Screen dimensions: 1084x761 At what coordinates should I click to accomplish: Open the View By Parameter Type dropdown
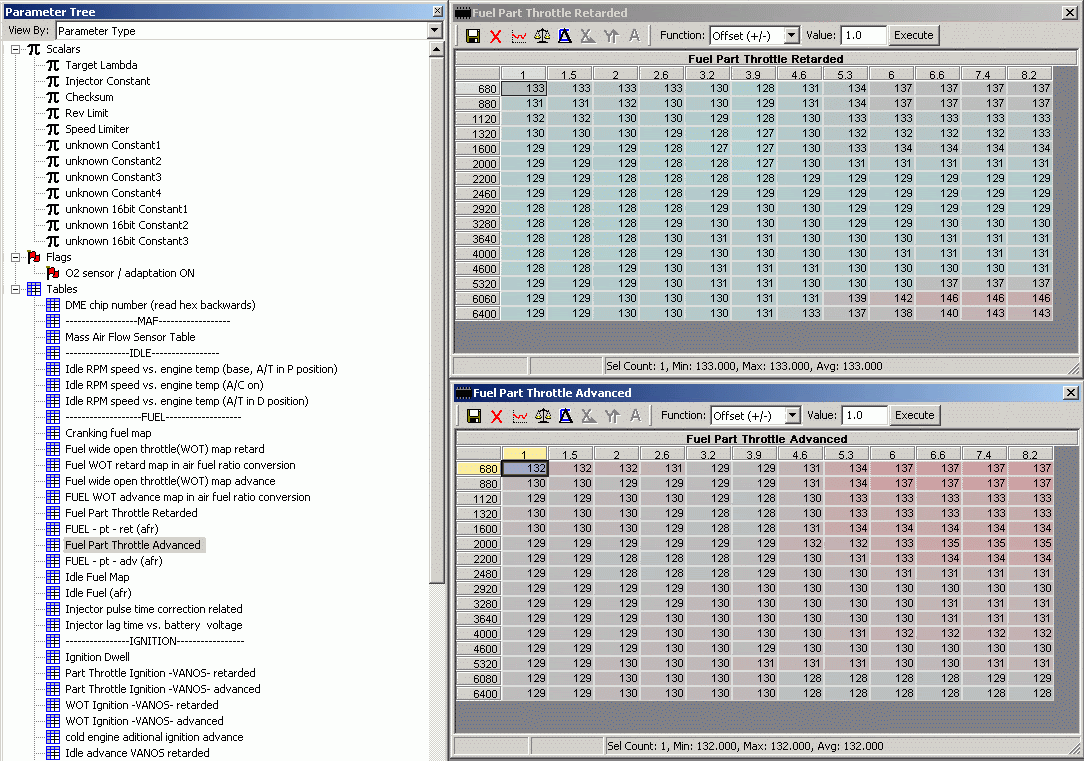[x=434, y=31]
